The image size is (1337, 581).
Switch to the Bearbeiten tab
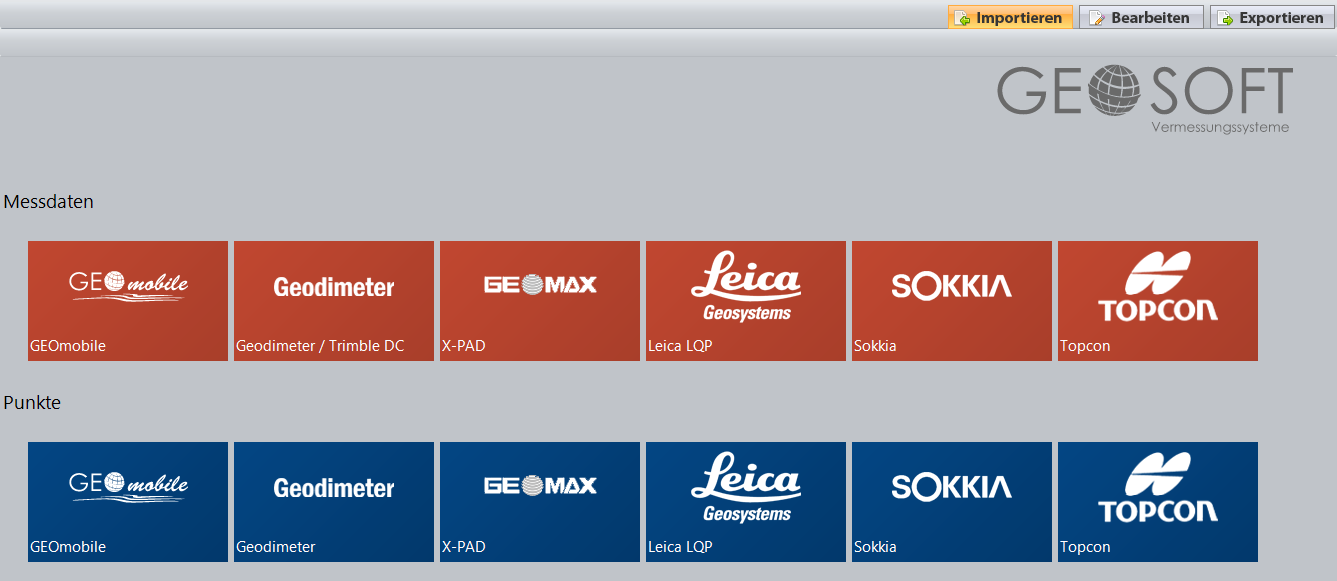1141,17
